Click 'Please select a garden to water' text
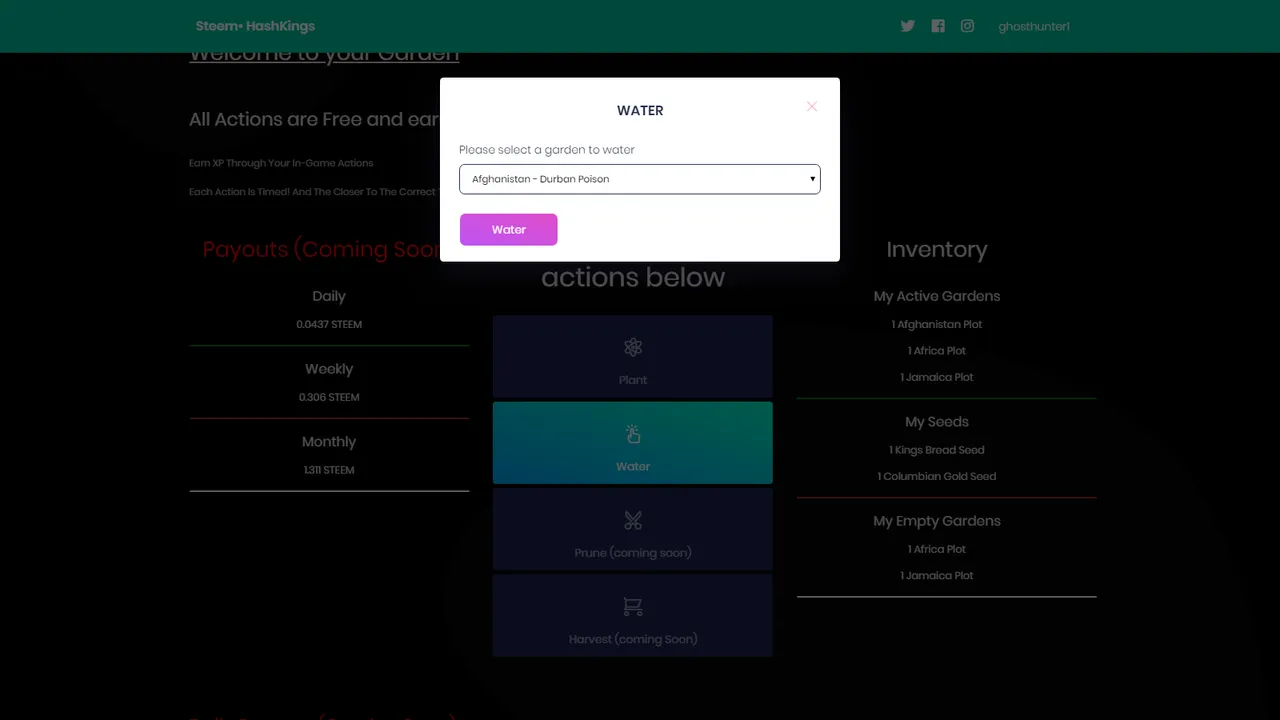The height and width of the screenshot is (720, 1280). [x=547, y=150]
